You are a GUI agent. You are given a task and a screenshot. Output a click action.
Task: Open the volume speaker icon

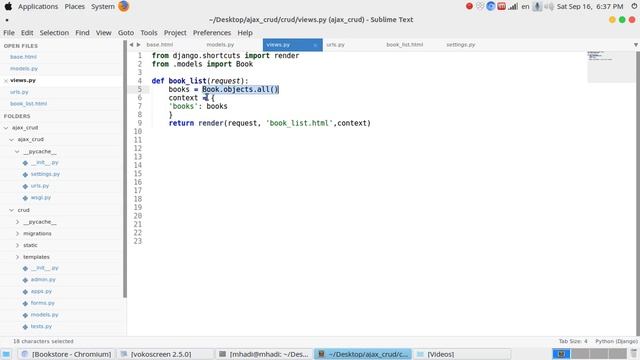click(x=549, y=7)
